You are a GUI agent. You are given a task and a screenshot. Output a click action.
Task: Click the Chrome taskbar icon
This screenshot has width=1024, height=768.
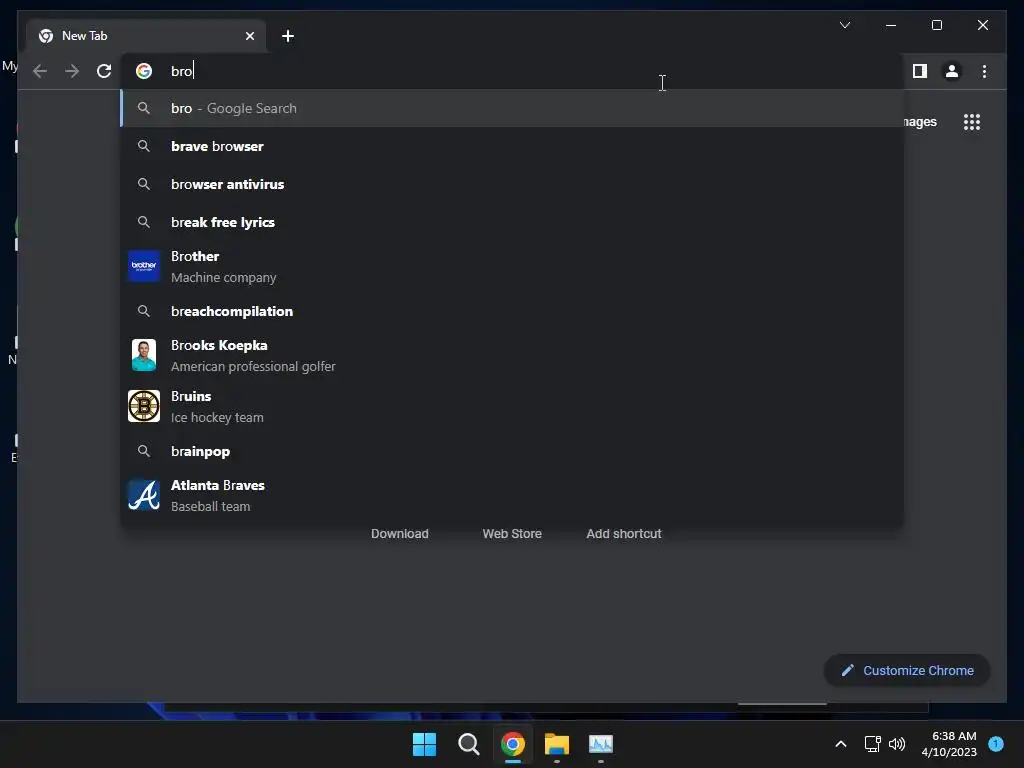click(x=513, y=744)
